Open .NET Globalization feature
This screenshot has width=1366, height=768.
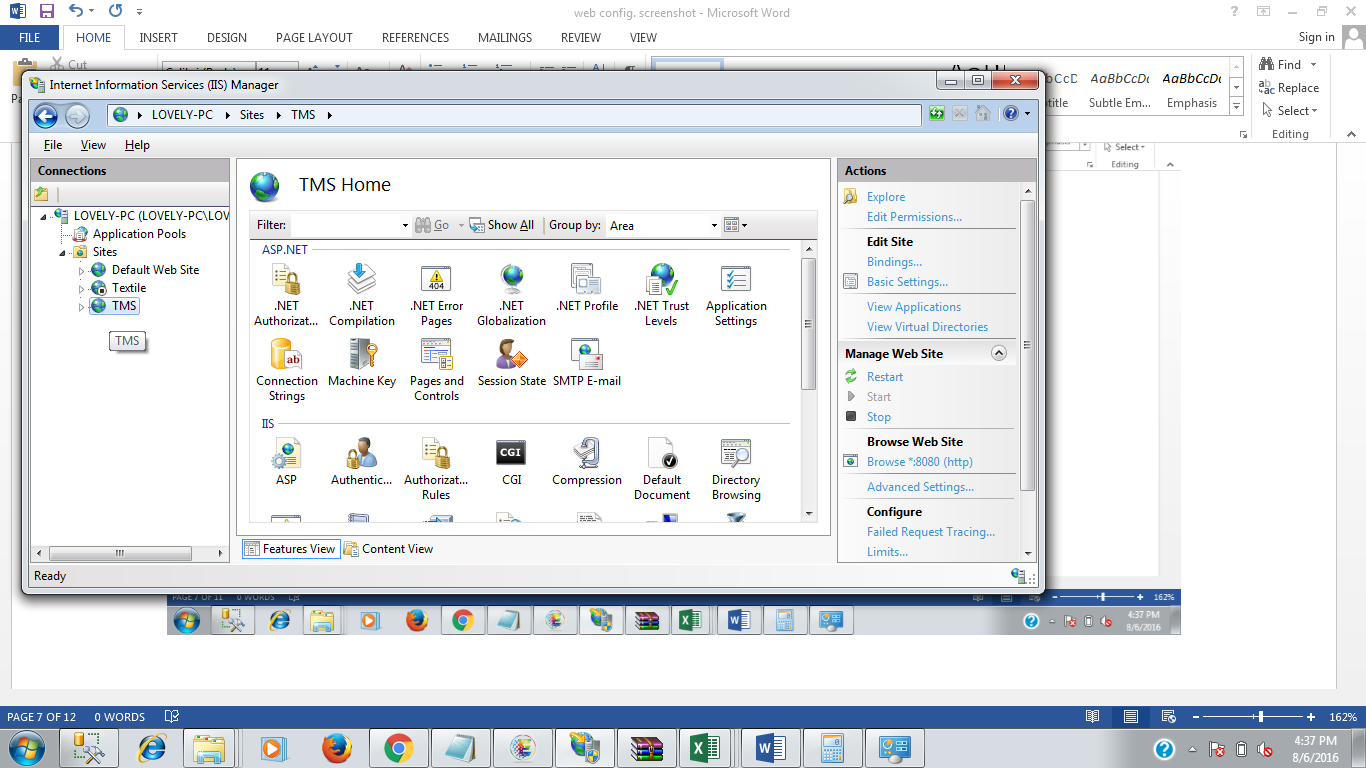click(511, 295)
